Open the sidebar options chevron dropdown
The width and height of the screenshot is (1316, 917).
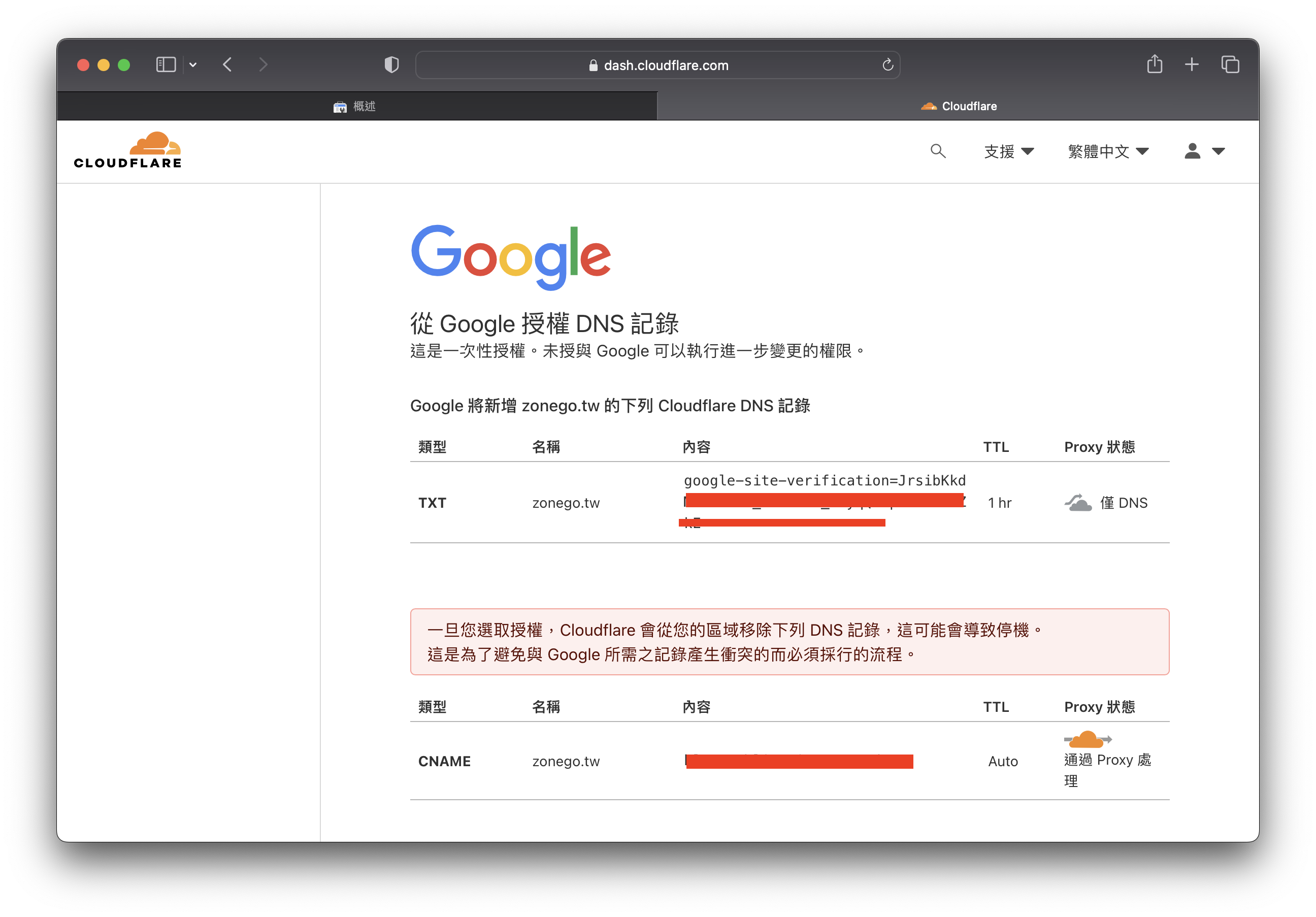pos(193,65)
